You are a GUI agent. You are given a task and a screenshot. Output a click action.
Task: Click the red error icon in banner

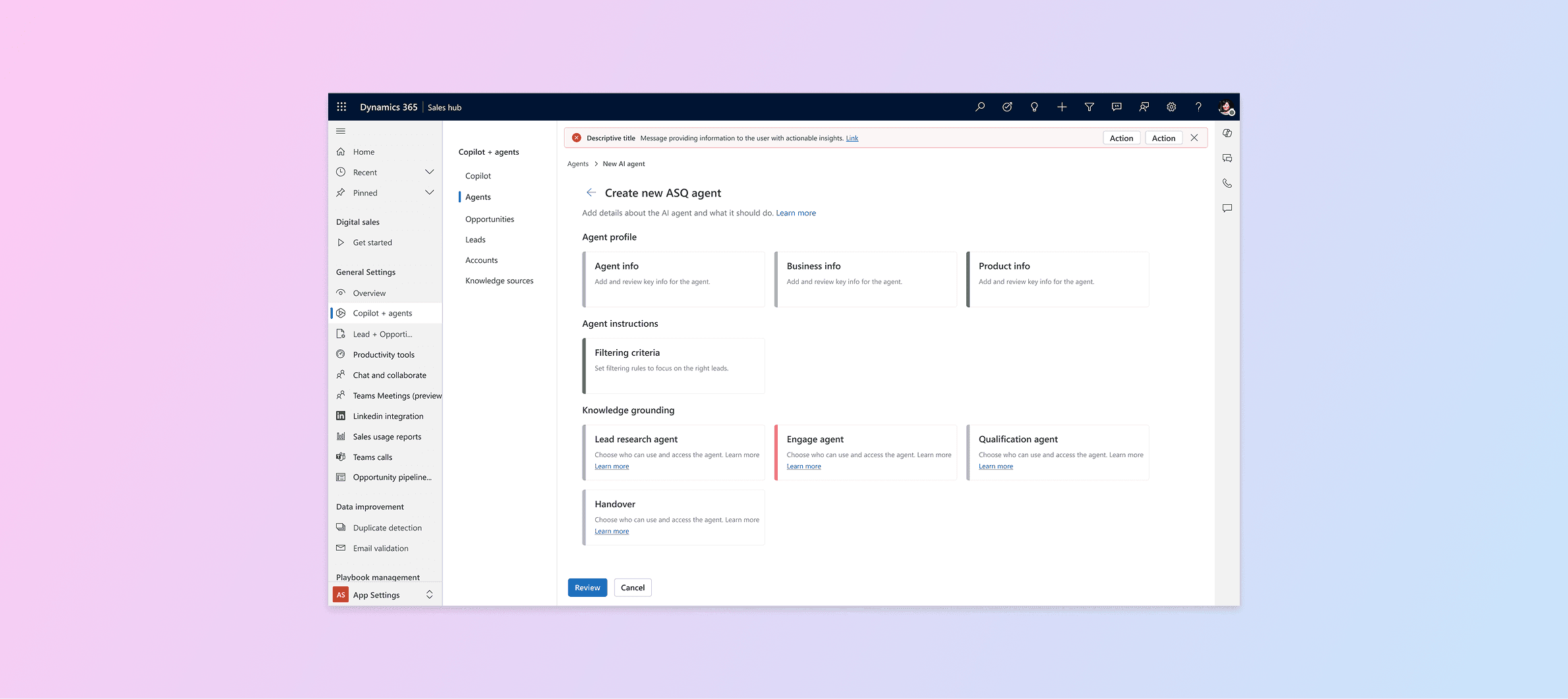tap(577, 138)
